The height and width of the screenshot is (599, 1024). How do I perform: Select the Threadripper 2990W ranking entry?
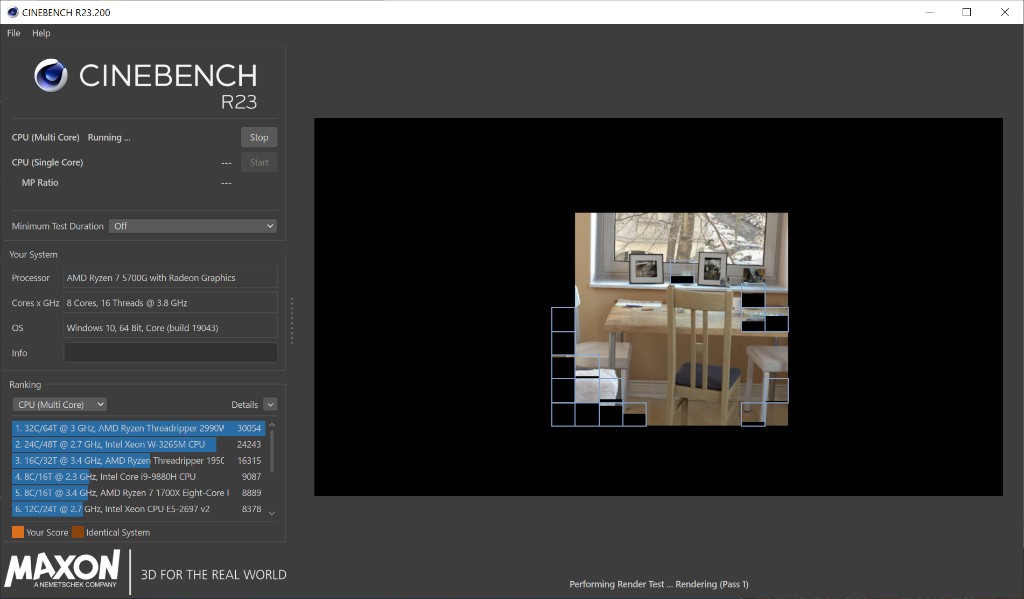point(138,428)
